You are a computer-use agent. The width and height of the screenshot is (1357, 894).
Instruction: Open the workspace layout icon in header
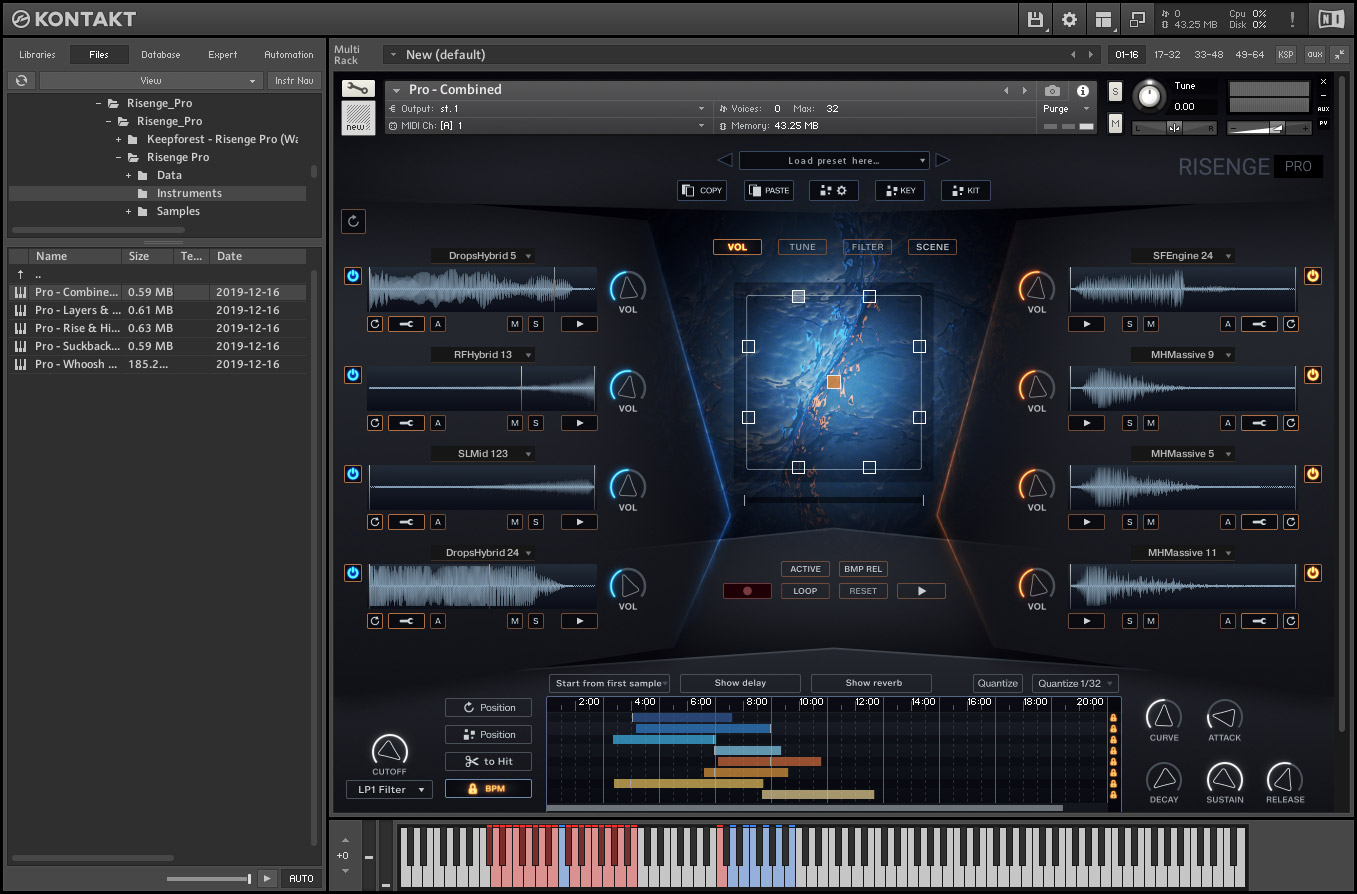click(1103, 19)
